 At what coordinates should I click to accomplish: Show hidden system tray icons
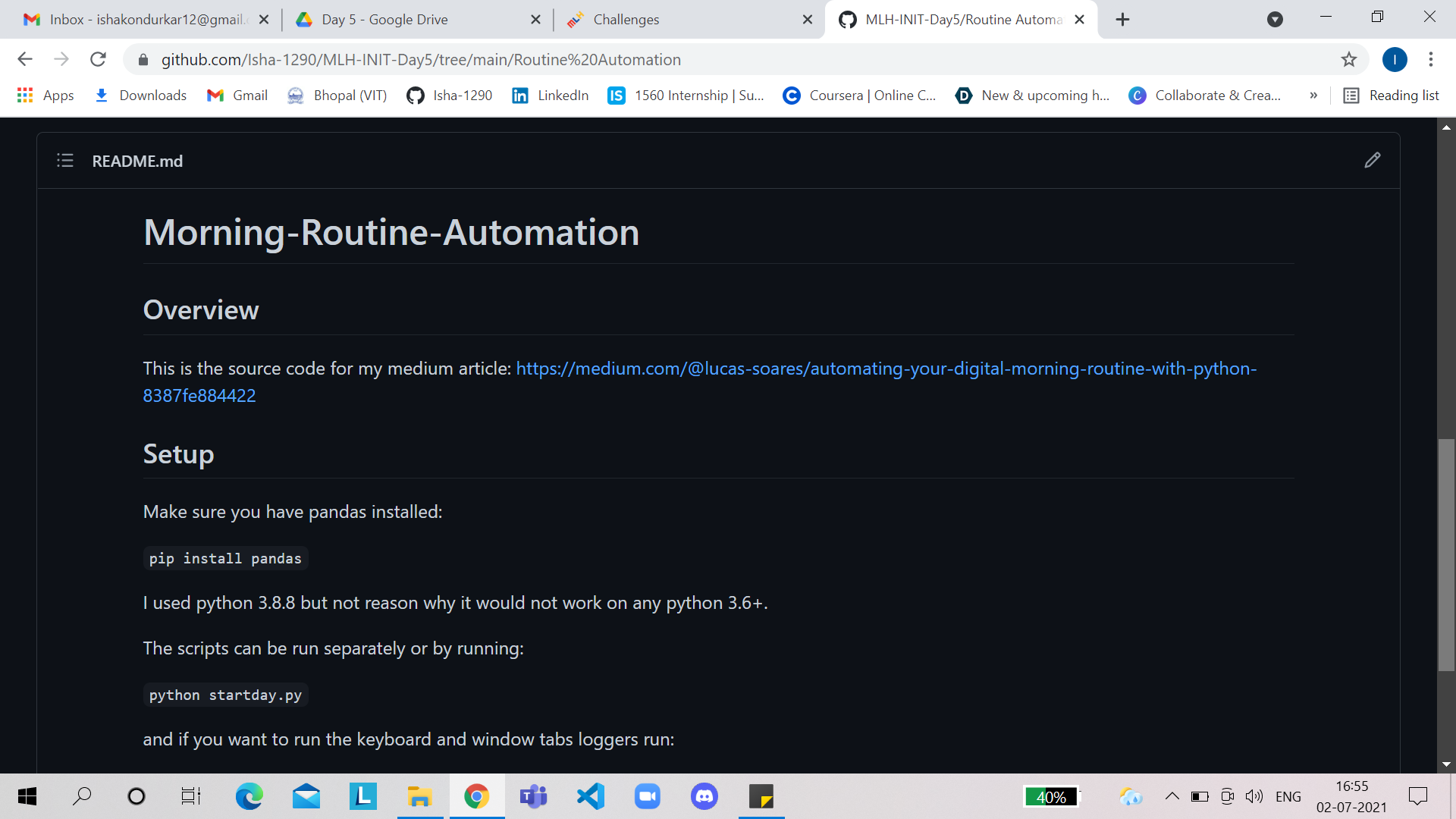coord(1172,796)
